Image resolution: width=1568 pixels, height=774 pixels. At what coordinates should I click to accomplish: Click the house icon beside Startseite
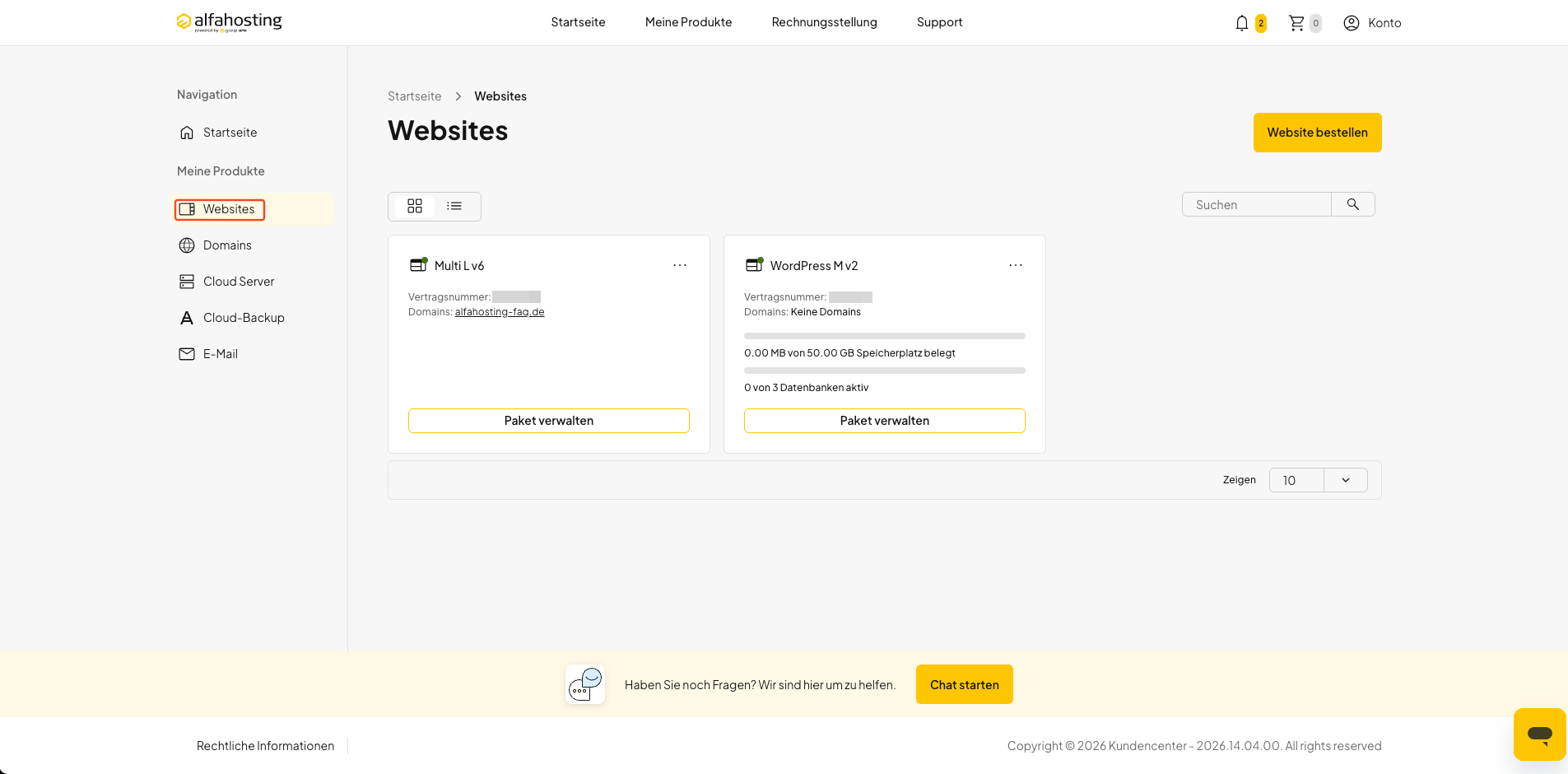click(x=187, y=133)
